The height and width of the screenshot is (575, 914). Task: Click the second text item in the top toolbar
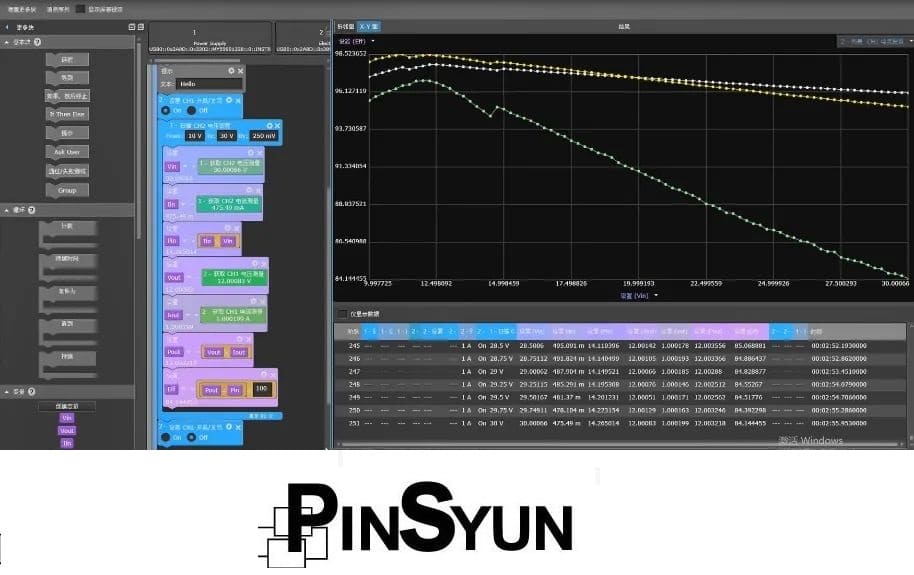coord(58,9)
